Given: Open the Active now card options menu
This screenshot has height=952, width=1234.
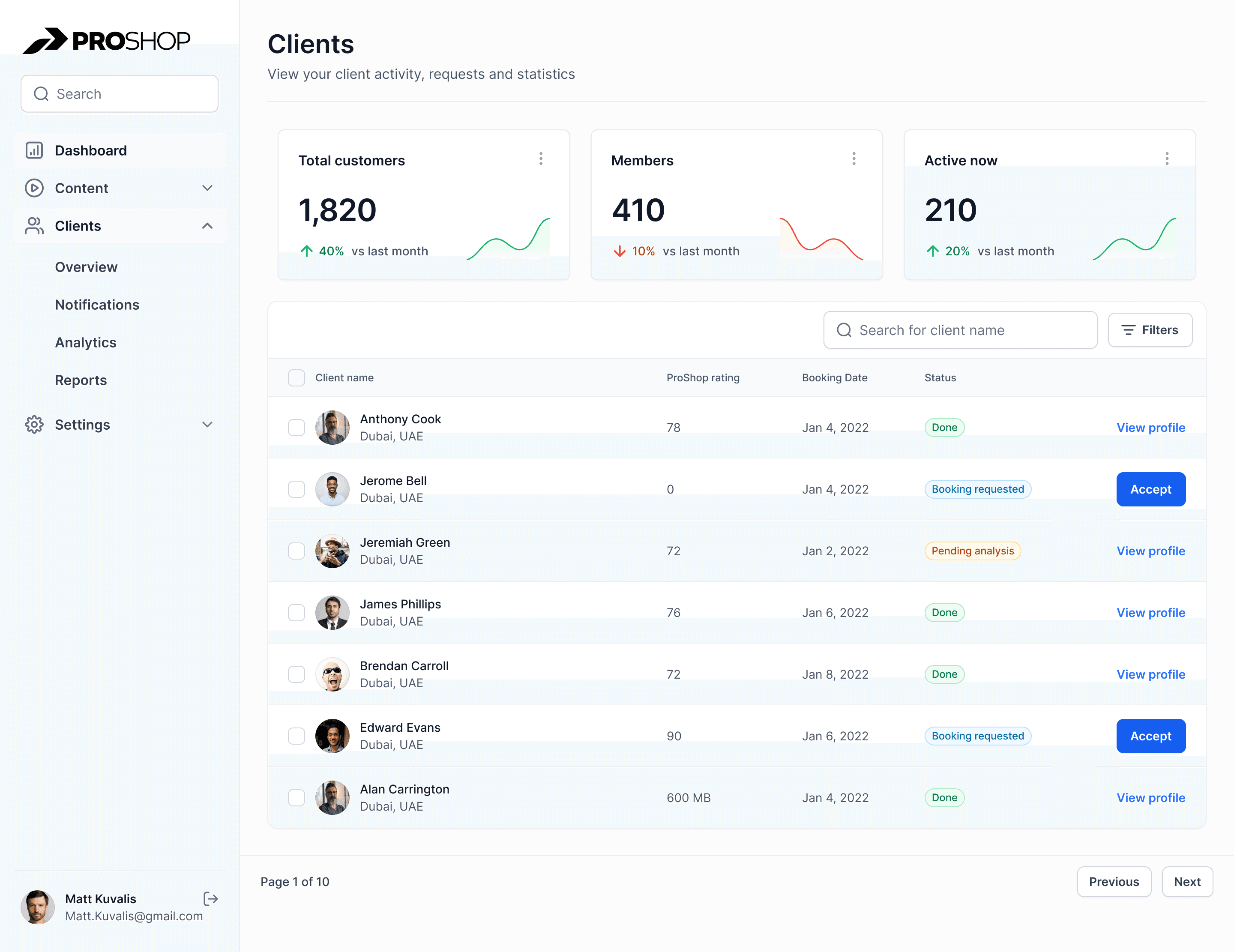Looking at the screenshot, I should point(1167,159).
